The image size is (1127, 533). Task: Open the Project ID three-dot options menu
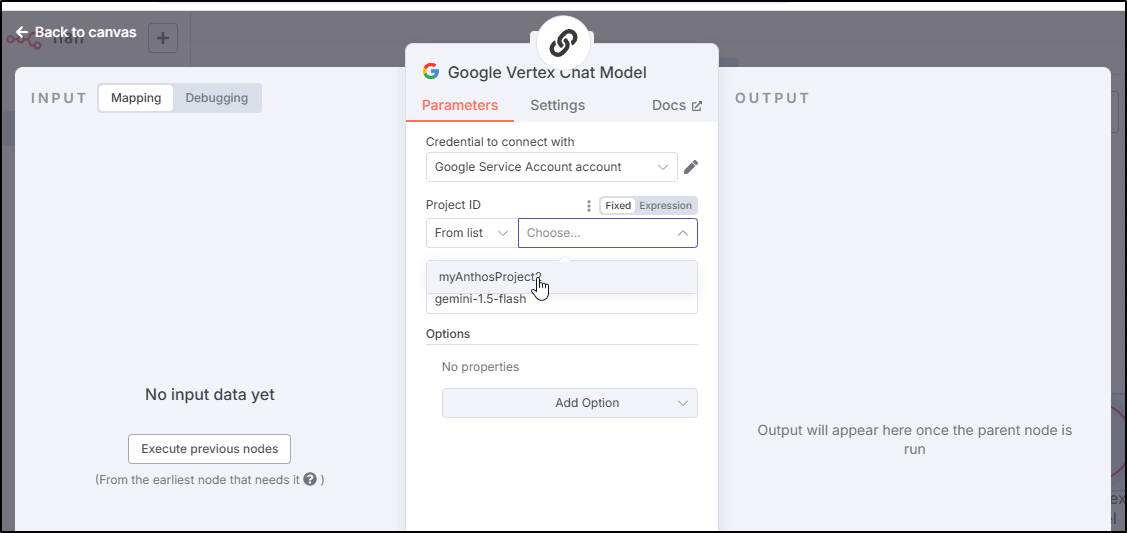[589, 205]
